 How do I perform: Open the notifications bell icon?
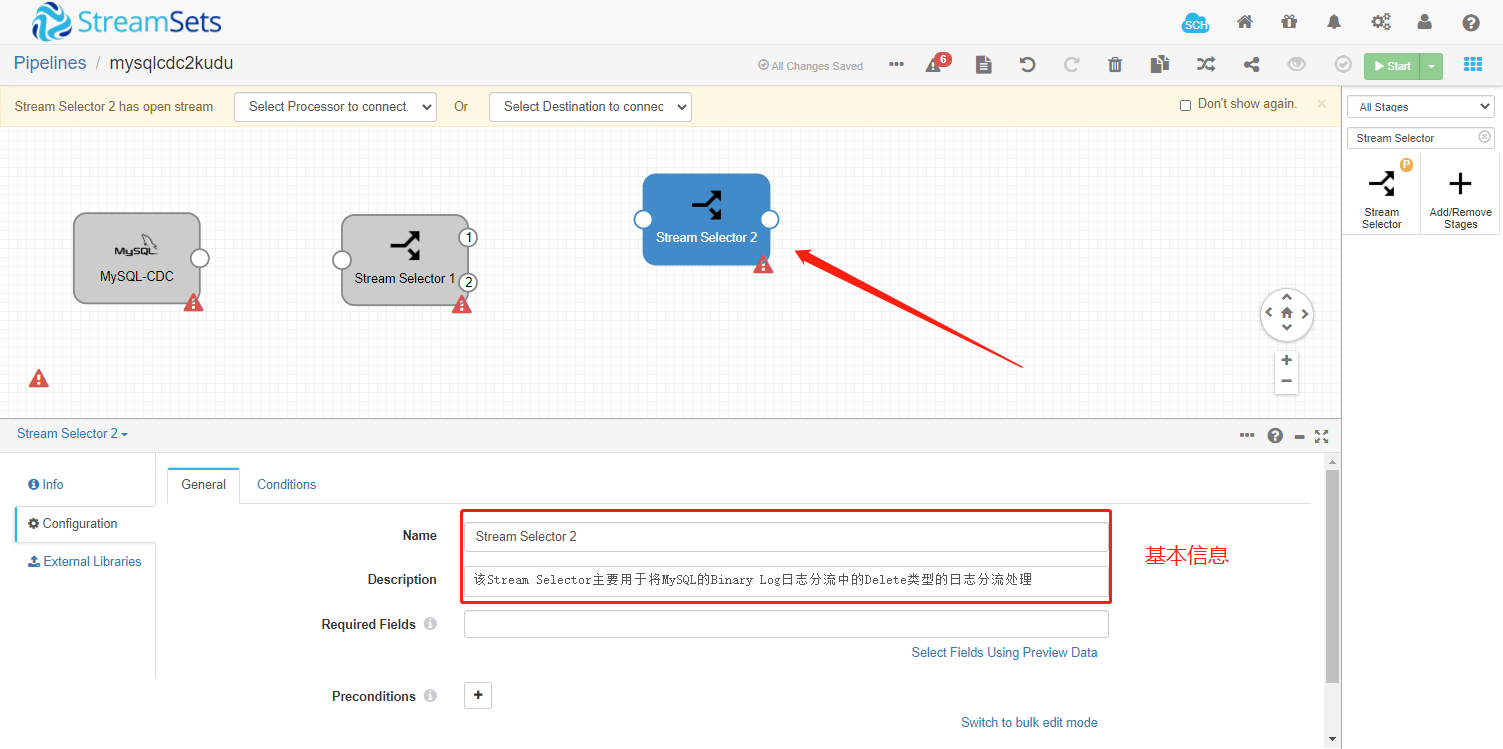point(1334,22)
